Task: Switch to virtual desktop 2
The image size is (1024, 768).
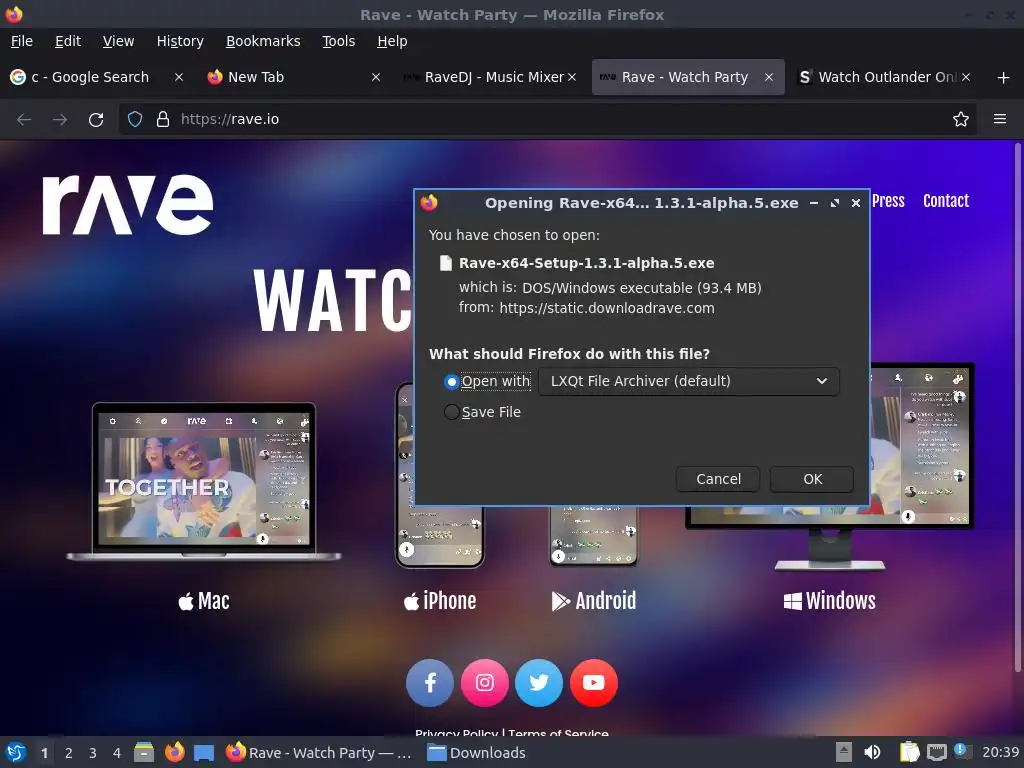Action: [x=69, y=753]
